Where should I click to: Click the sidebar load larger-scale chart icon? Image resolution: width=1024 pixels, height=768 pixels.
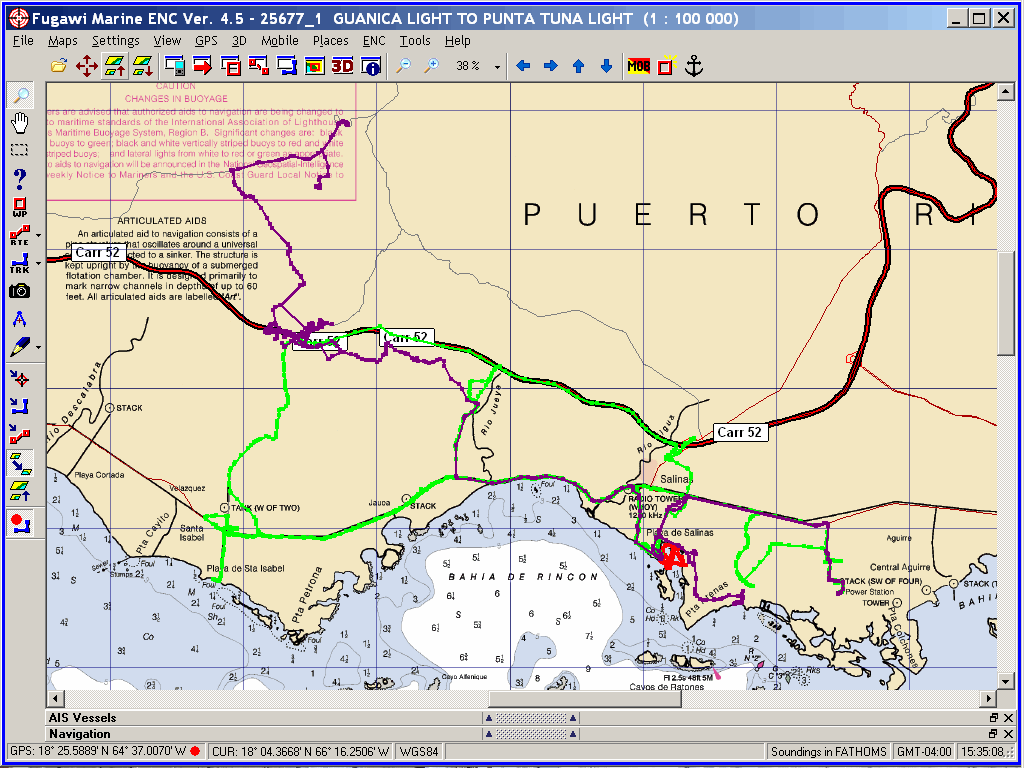pos(20,490)
